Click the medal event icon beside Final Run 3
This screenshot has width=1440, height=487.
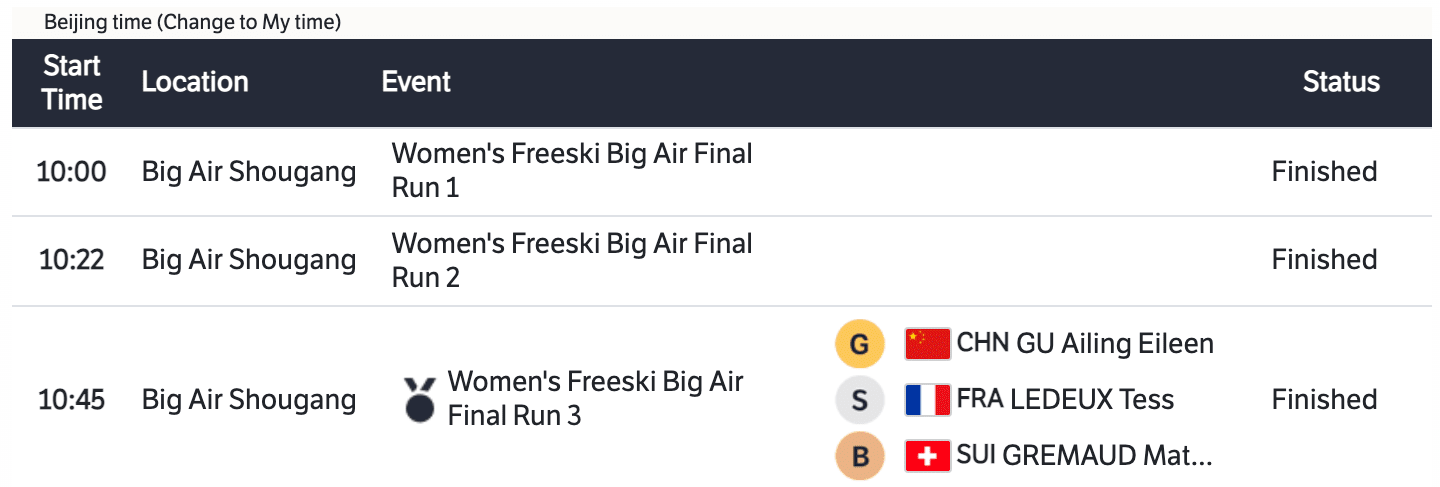420,398
